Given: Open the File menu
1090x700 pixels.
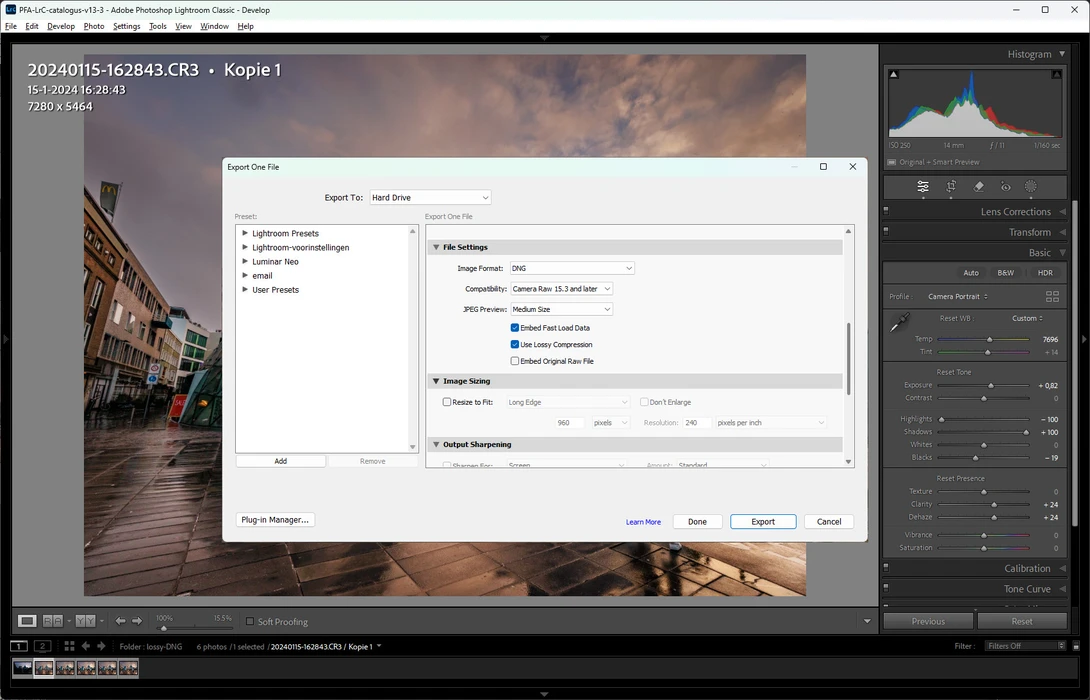Looking at the screenshot, I should point(10,26).
